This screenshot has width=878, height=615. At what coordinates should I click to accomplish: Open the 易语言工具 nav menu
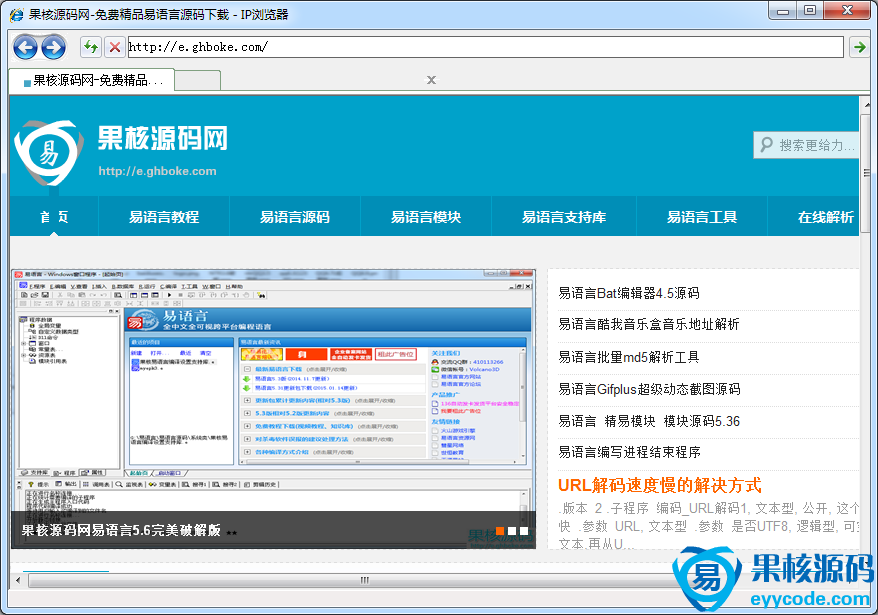[x=702, y=217]
